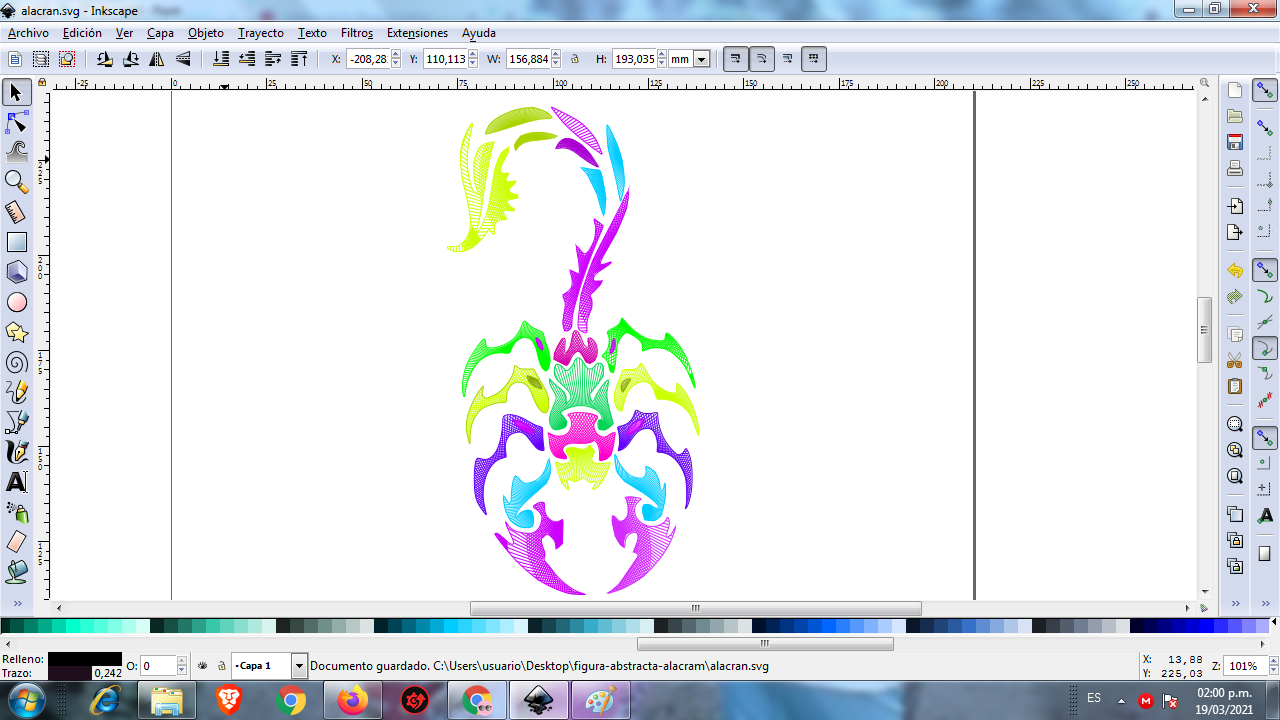
Task: Select the Eraser tool
Action: point(16,542)
